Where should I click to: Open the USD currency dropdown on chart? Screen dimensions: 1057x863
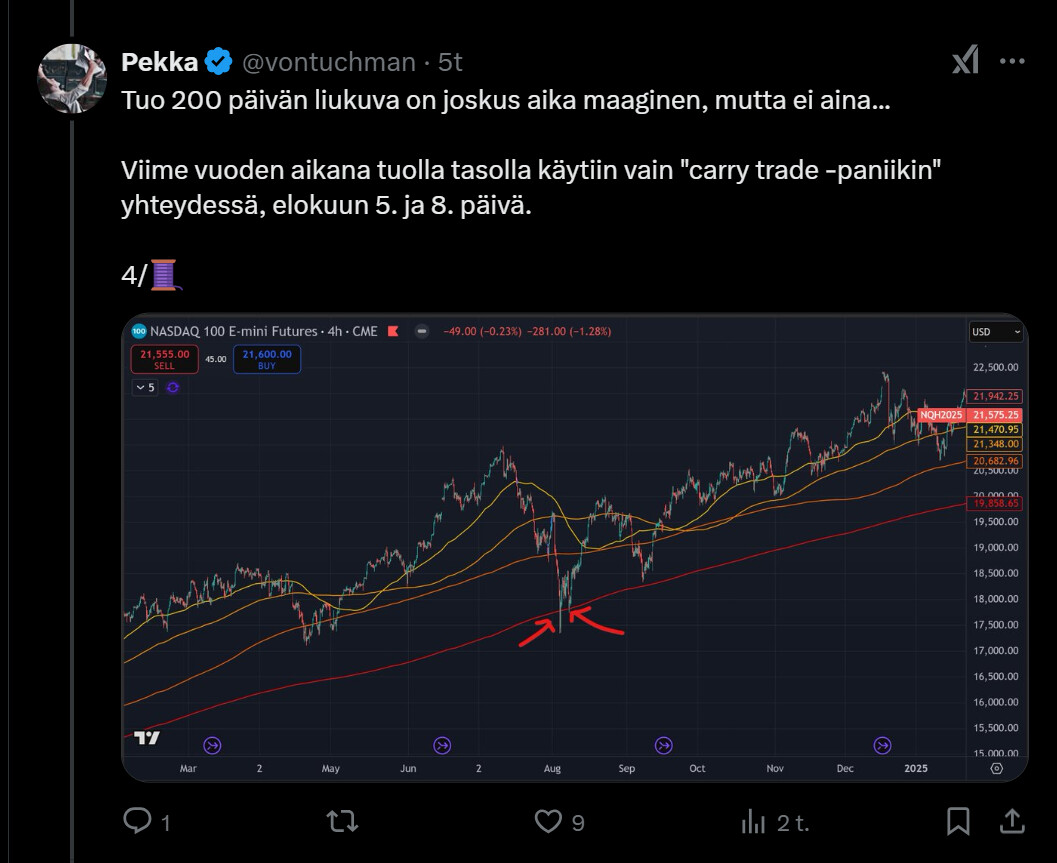click(x=996, y=331)
